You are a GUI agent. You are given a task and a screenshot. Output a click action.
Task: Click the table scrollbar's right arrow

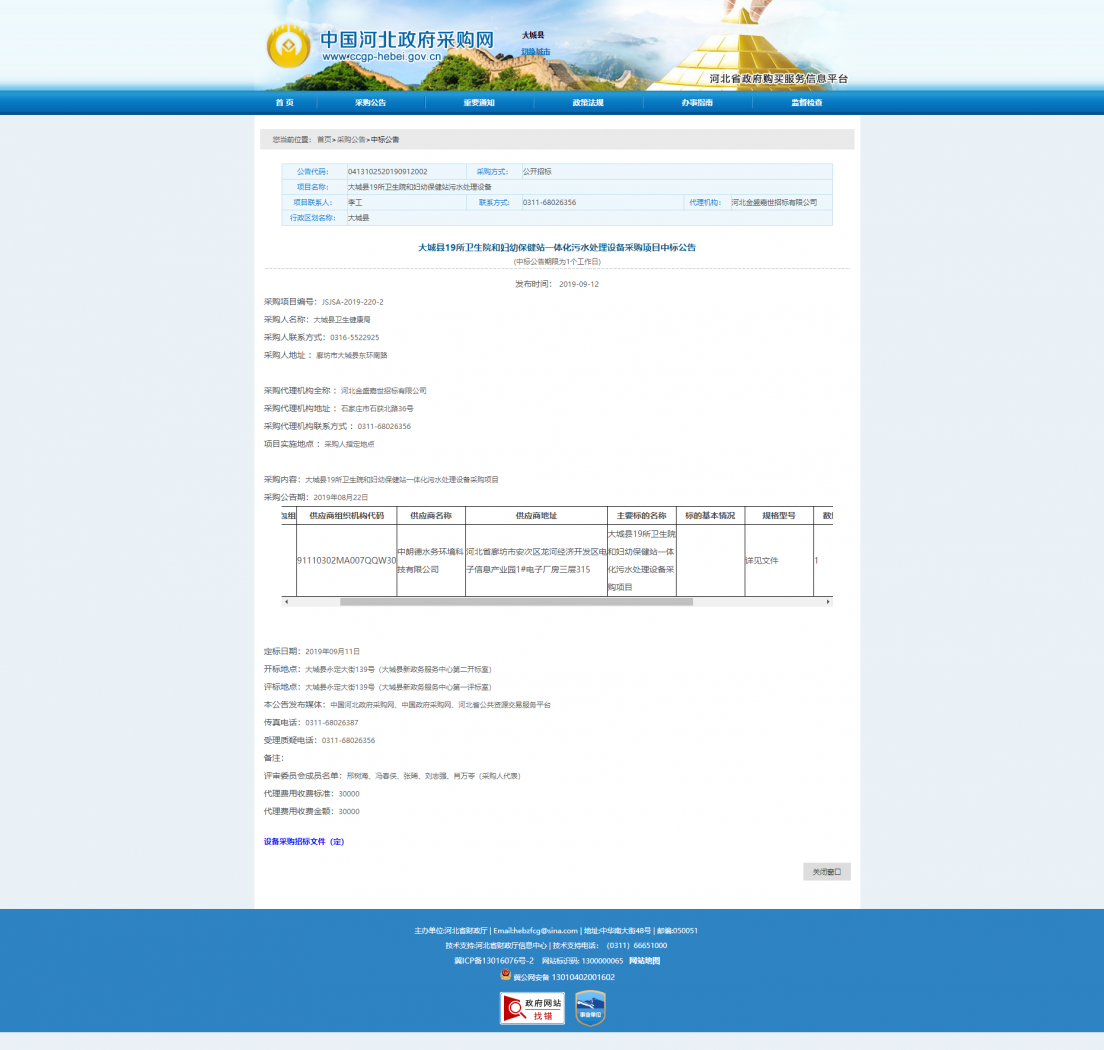[x=828, y=602]
